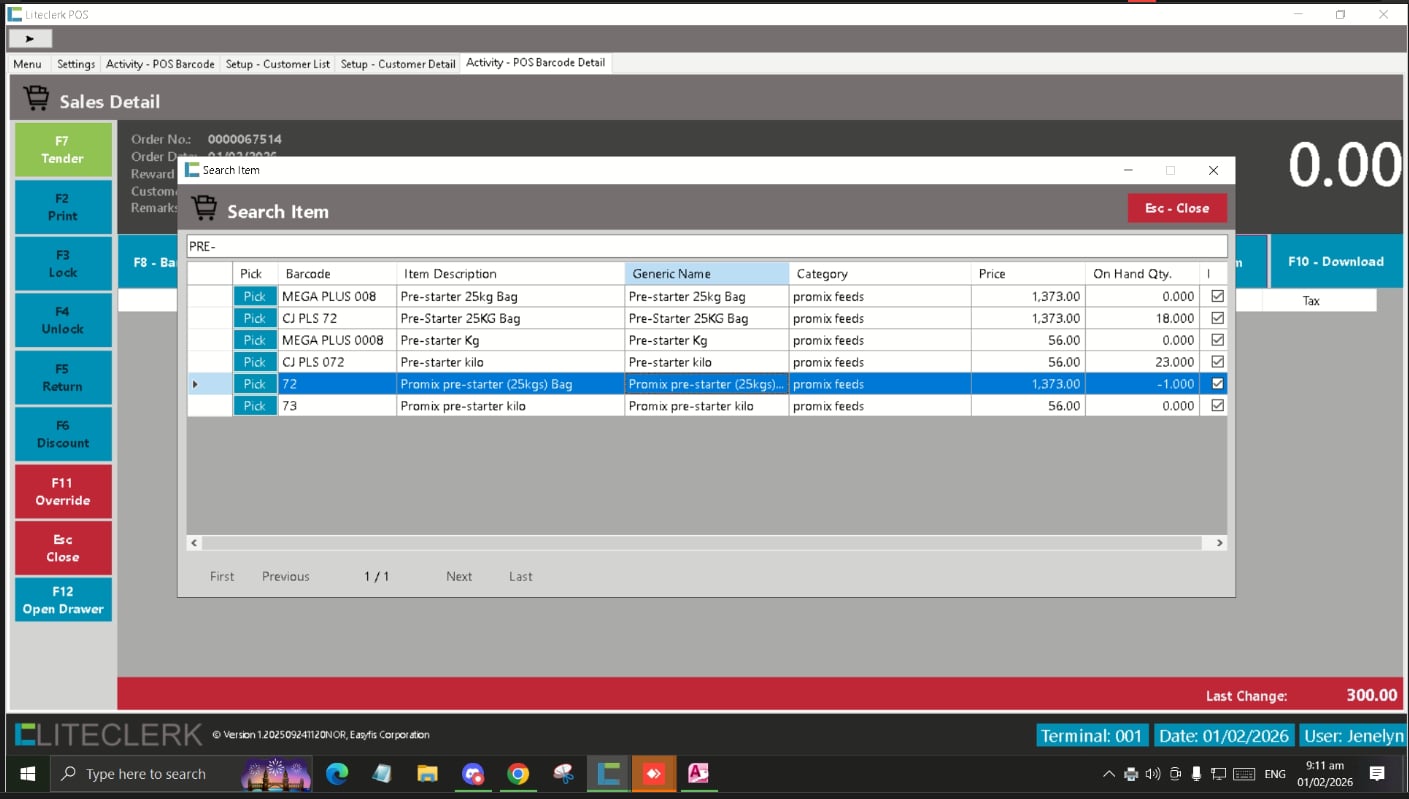This screenshot has height=799, width=1409.
Task: Launch Google Chrome from the taskbar
Action: click(x=518, y=773)
